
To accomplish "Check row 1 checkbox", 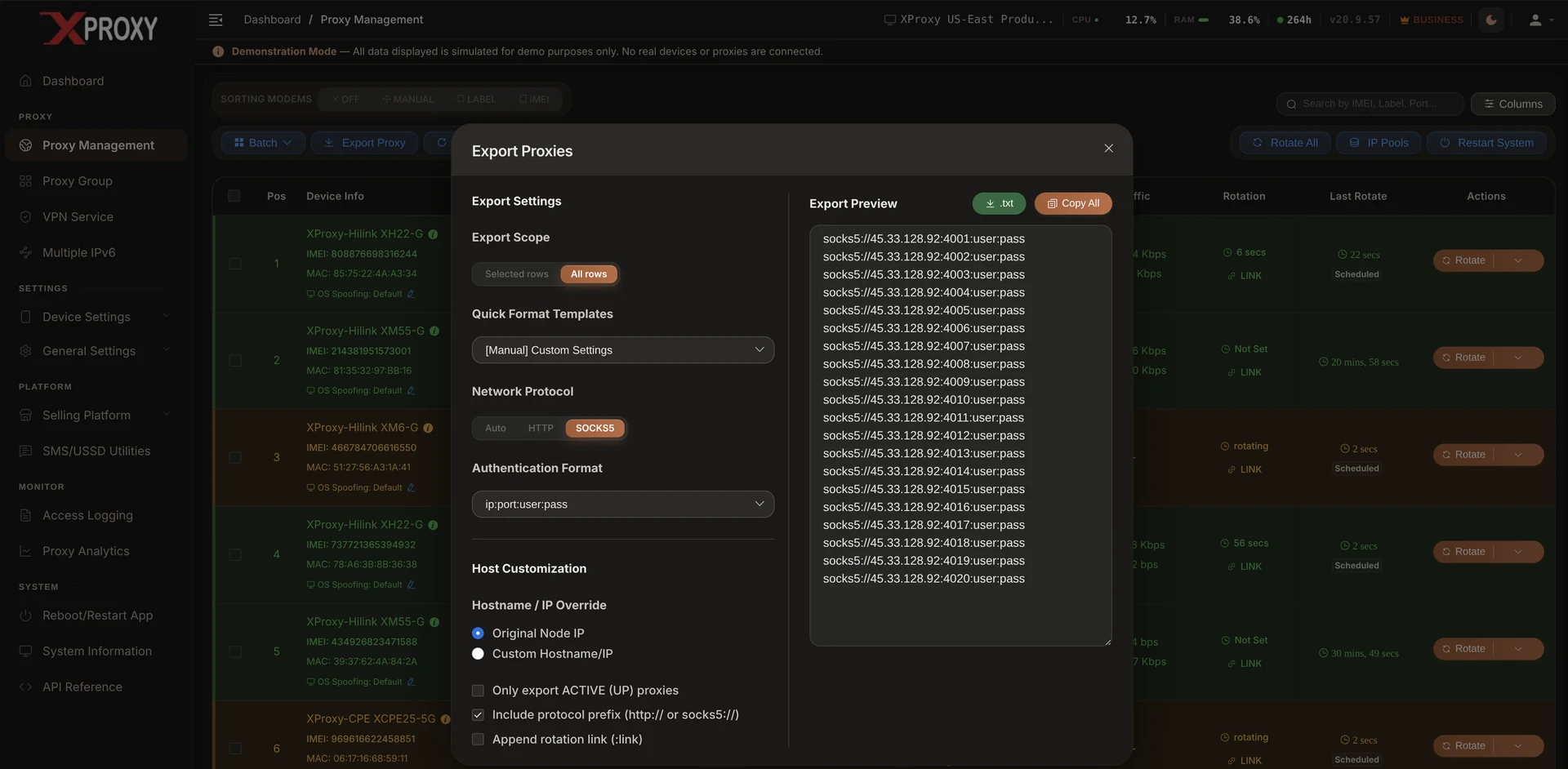I will [x=235, y=264].
